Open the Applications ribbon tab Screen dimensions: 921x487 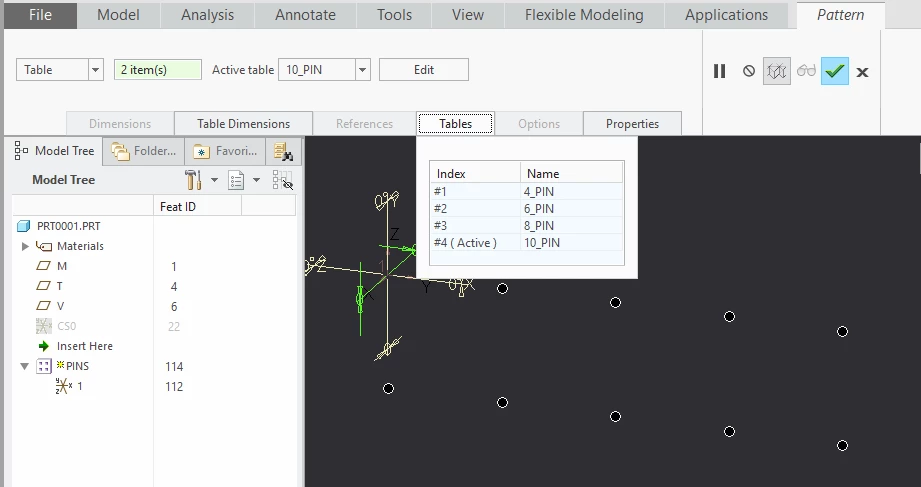[x=726, y=15]
